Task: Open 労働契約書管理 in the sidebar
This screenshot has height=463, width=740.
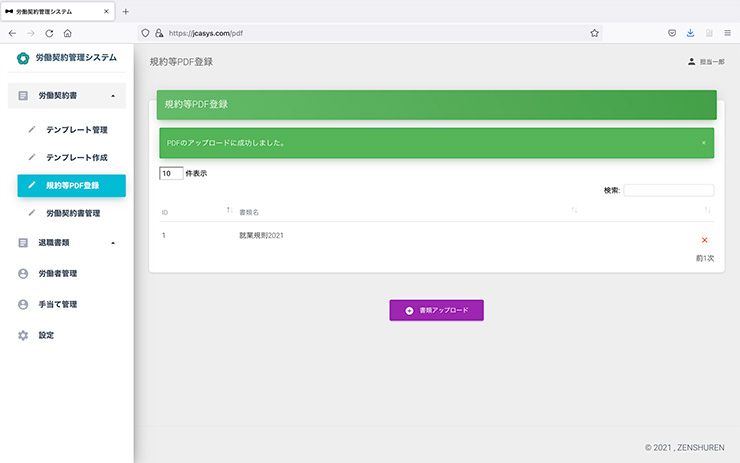Action: tap(73, 213)
